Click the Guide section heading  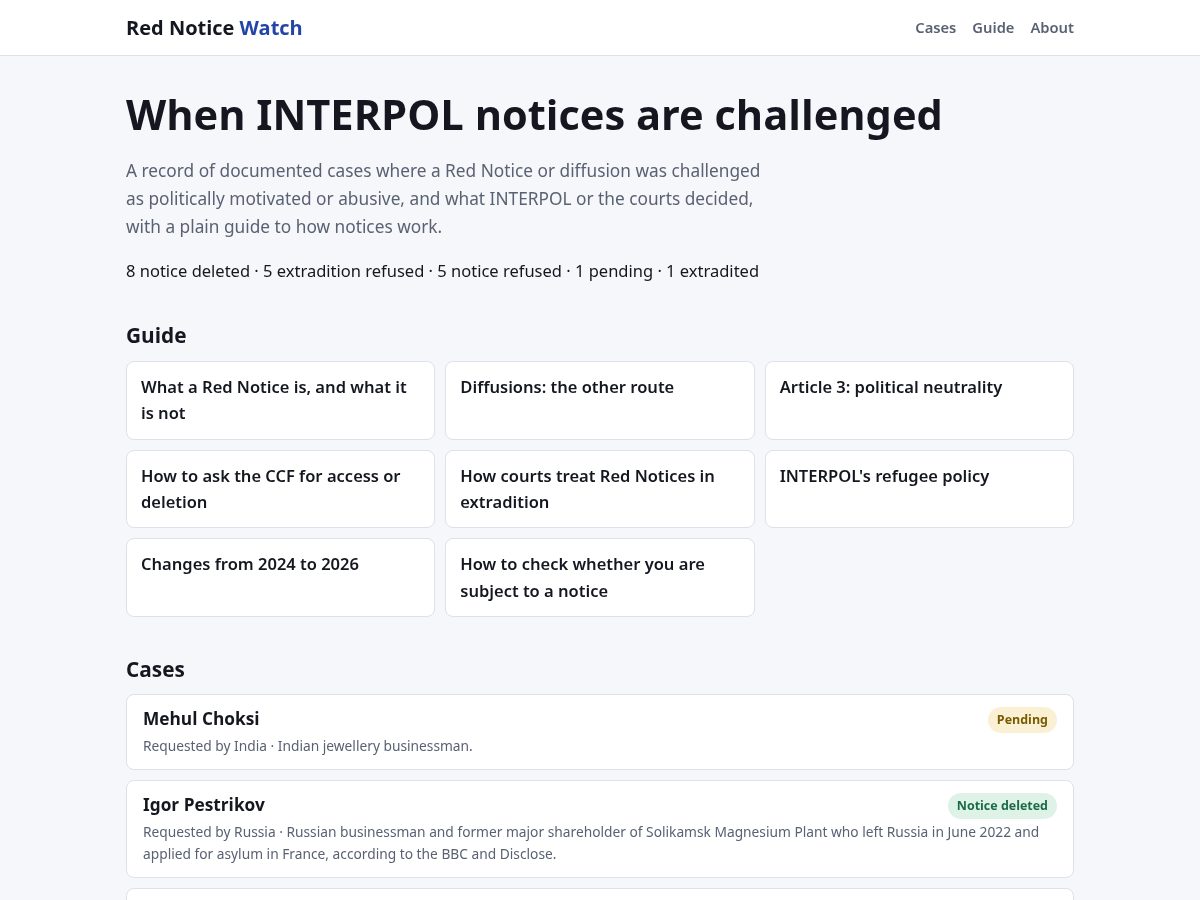156,335
